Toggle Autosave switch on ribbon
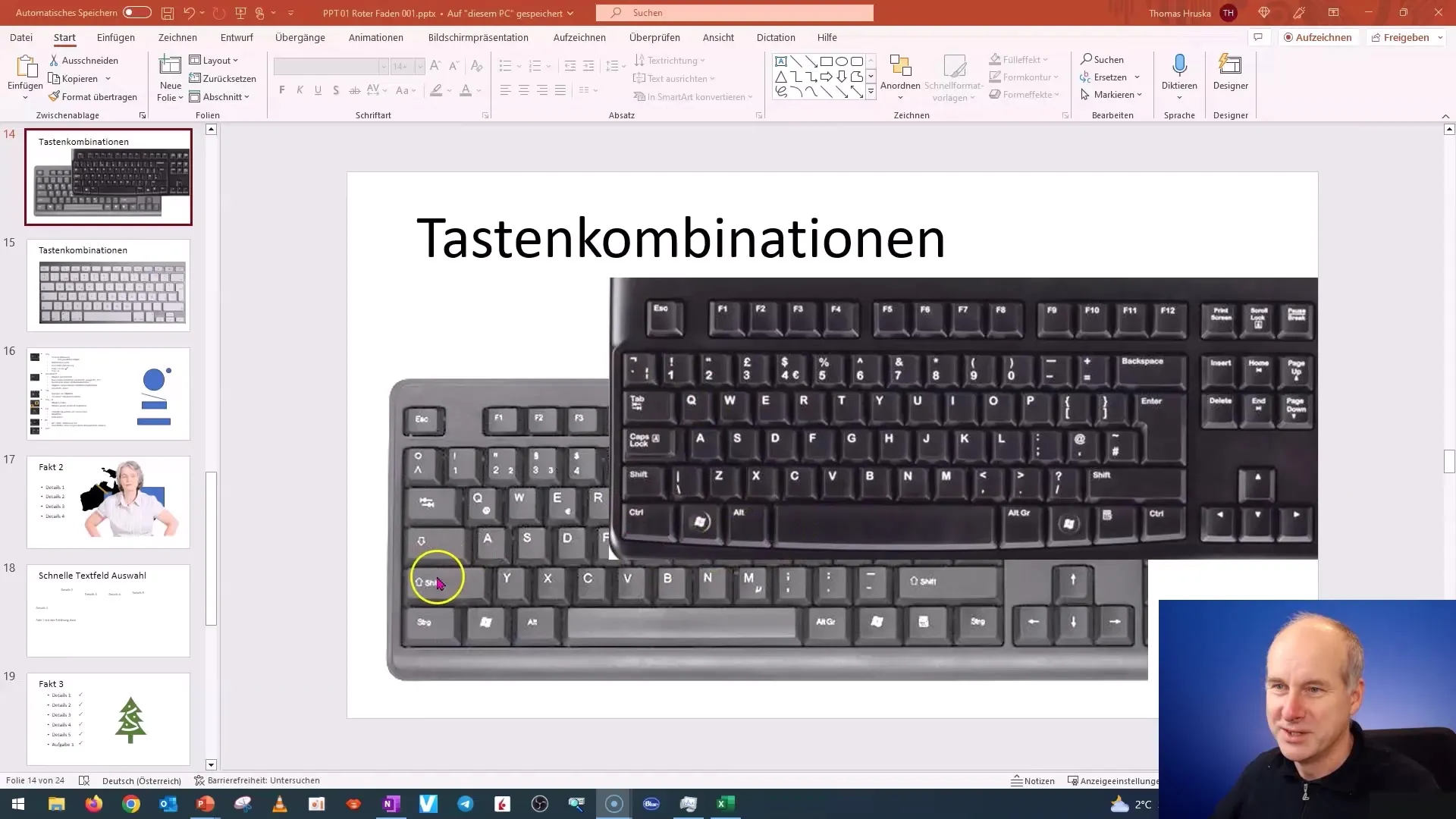The height and width of the screenshot is (819, 1456). (136, 12)
